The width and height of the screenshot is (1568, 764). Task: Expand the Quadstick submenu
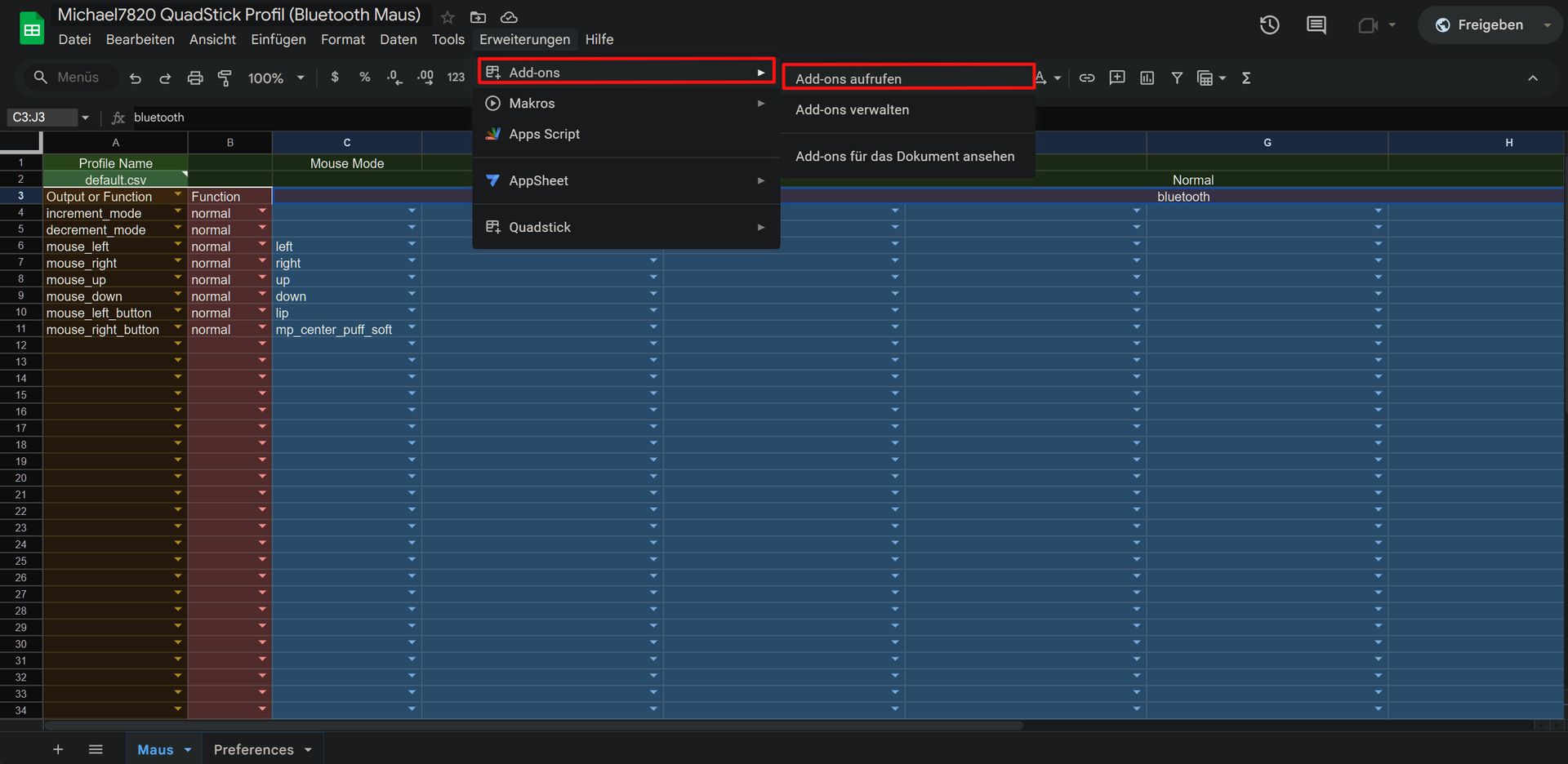pyautogui.click(x=626, y=227)
